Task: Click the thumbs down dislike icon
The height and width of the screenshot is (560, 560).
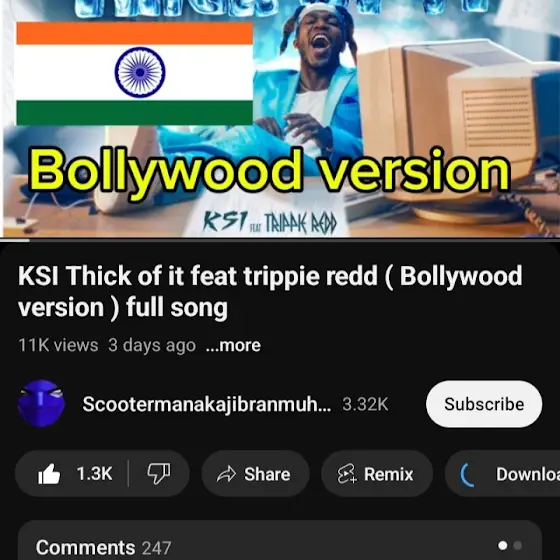Action: 159,474
